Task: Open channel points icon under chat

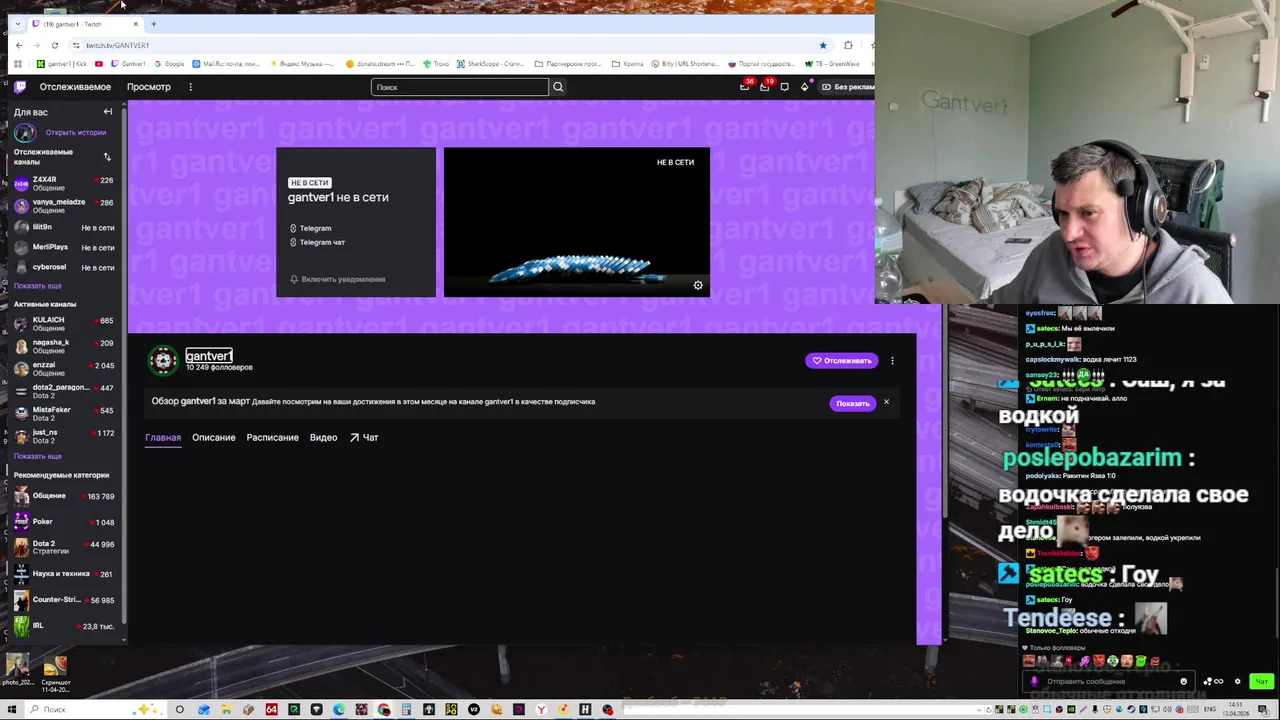Action: pos(1213,682)
